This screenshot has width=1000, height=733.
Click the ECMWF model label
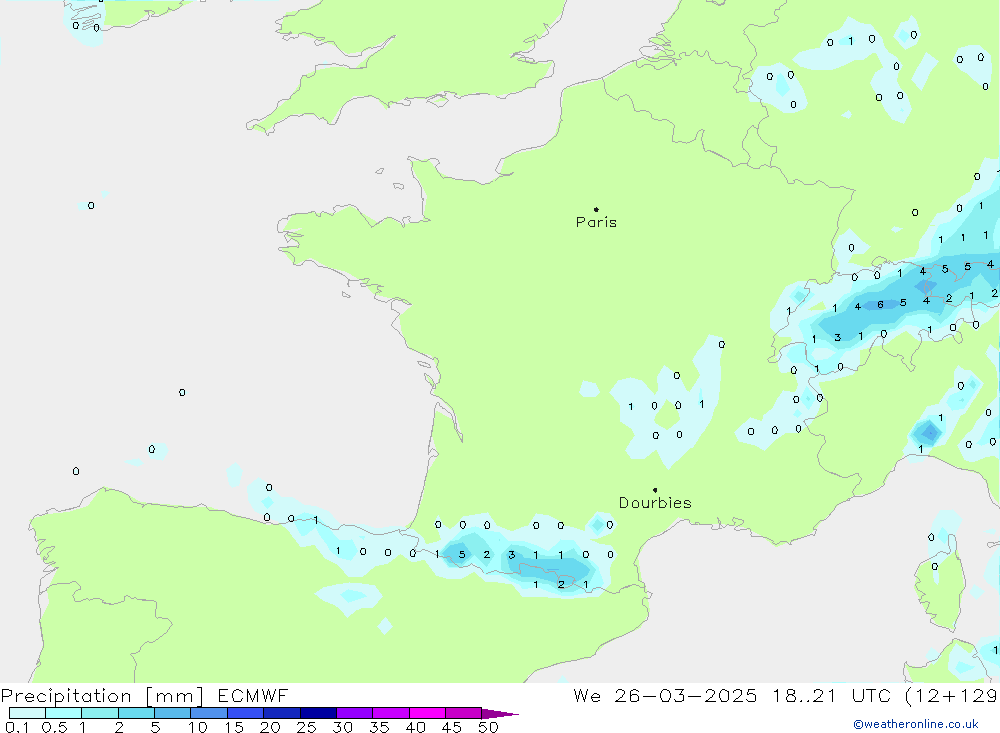point(253,696)
